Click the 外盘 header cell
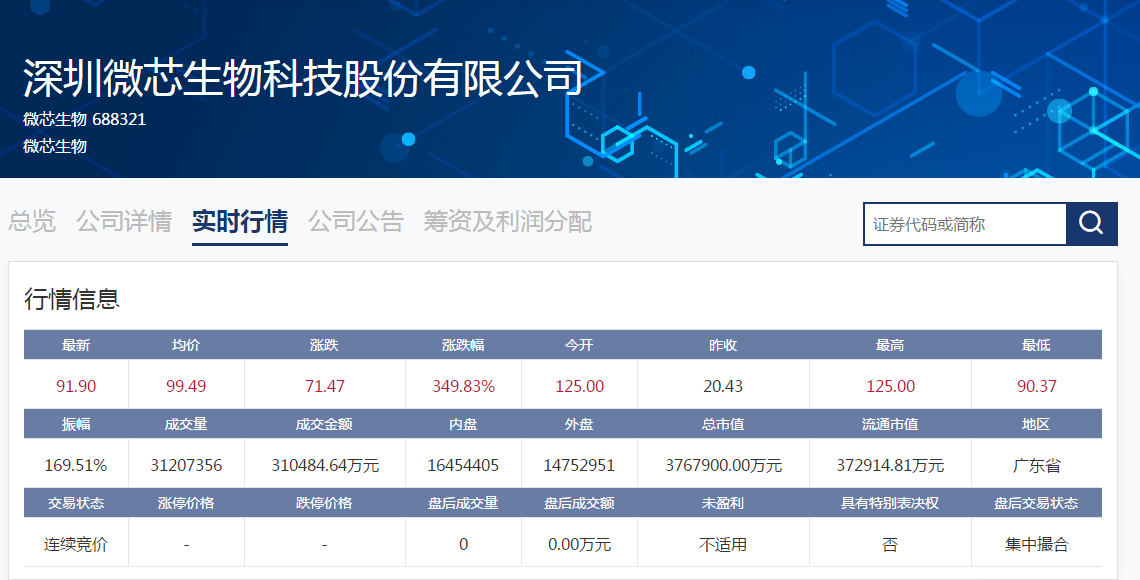 tap(579, 424)
